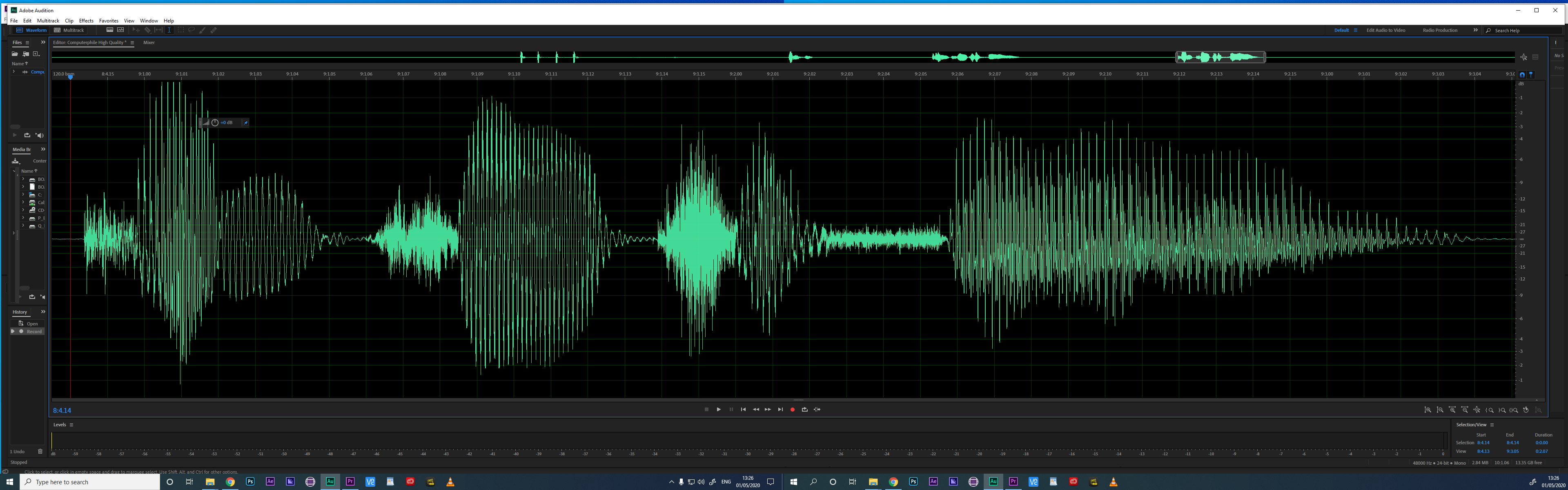This screenshot has height=490, width=1568.
Task: Click Open File folder icon in Files panel
Action: click(15, 54)
